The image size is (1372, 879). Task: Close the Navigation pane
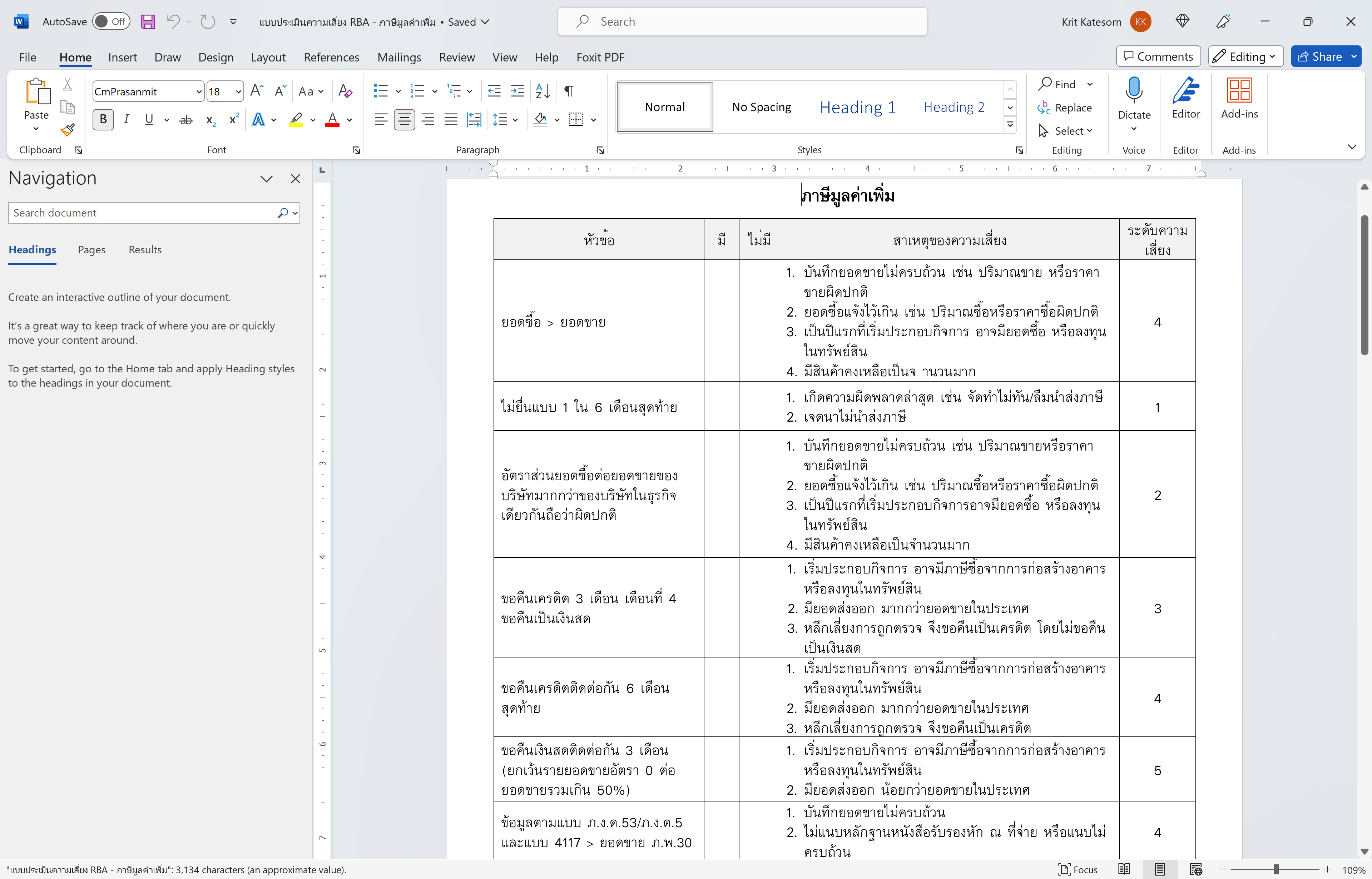click(x=296, y=179)
